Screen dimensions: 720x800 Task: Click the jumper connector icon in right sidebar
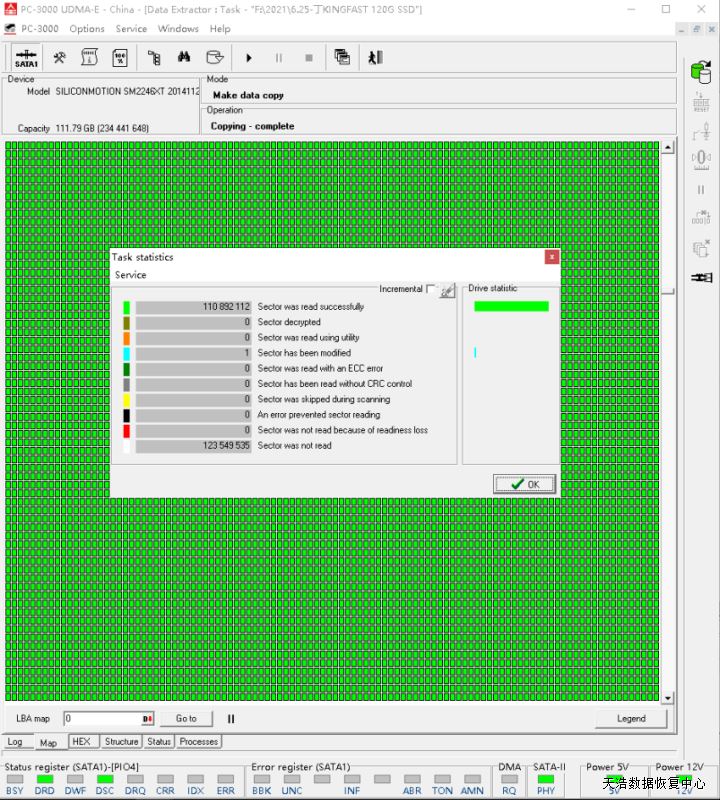701,277
